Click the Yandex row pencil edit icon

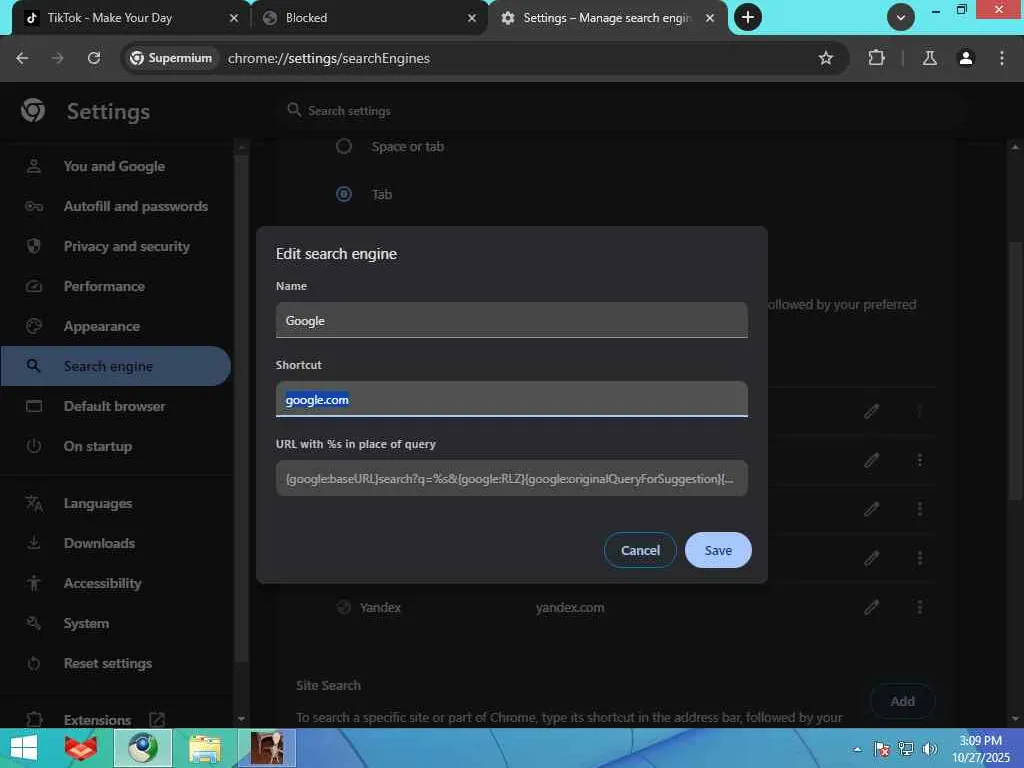pyautogui.click(x=871, y=607)
